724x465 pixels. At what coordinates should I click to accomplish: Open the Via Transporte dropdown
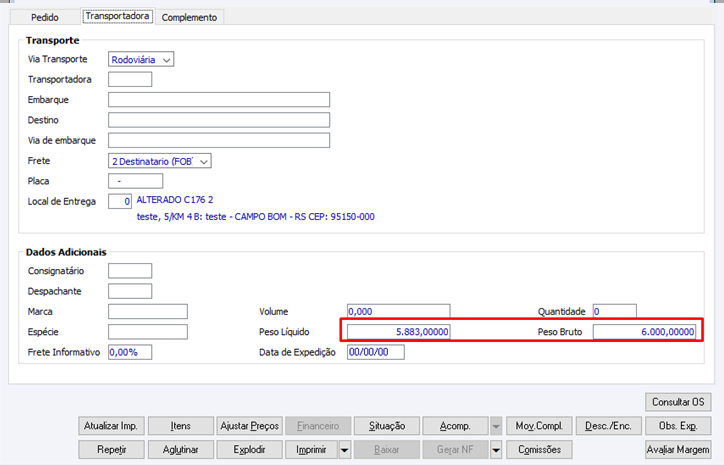[141, 59]
